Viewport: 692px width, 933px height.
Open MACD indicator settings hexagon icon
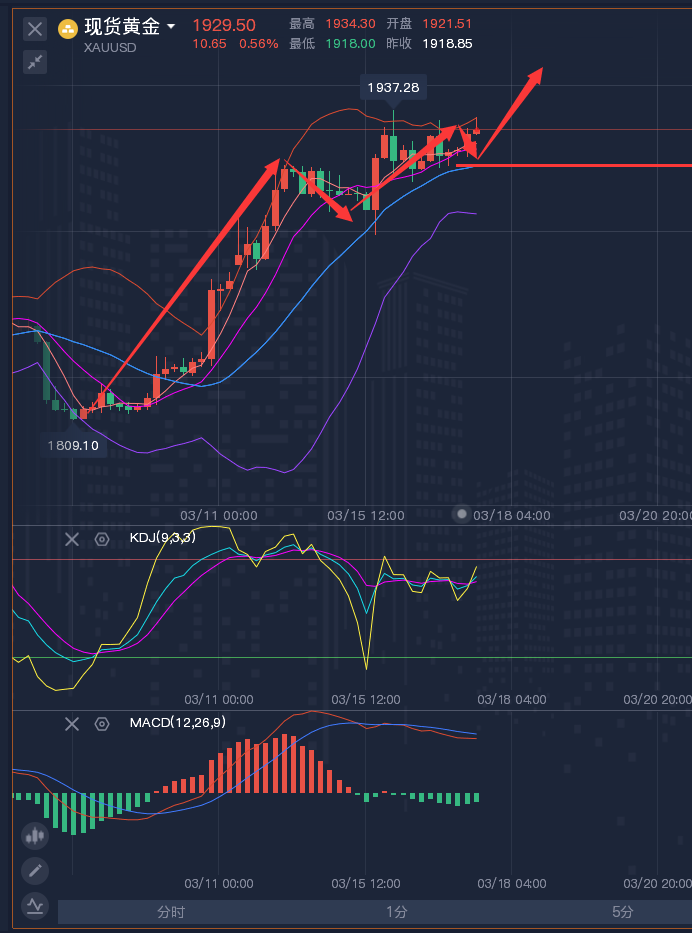coord(101,723)
